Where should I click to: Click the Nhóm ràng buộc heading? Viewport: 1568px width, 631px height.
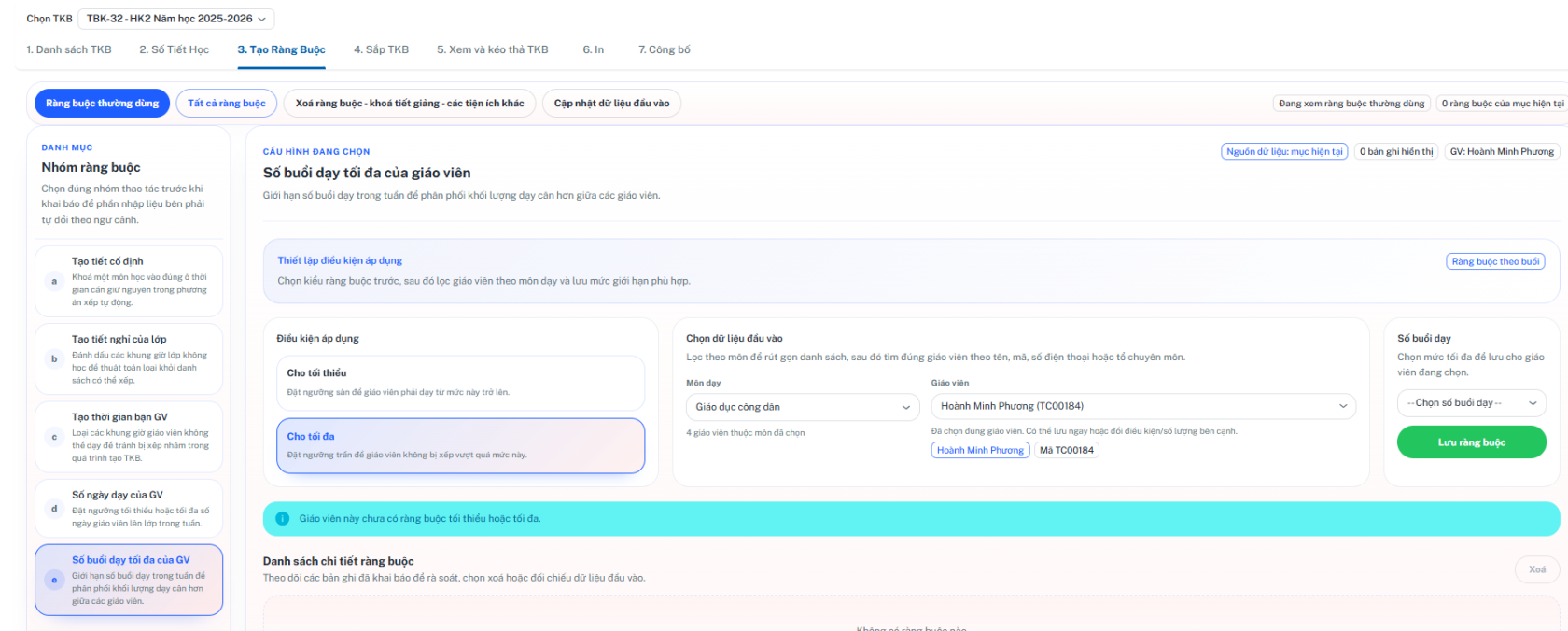point(91,167)
